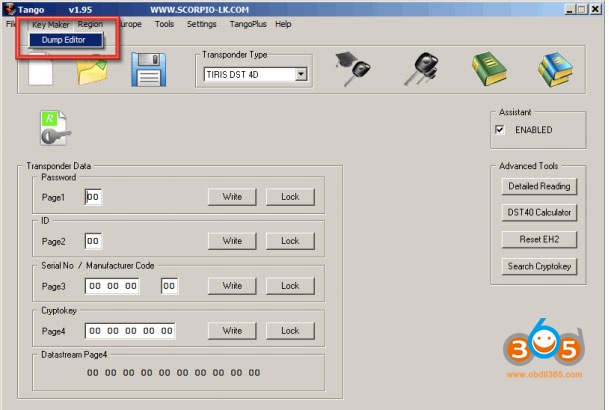The image size is (609, 410).
Task: Click the Tango app icon in title bar
Action: point(9,9)
